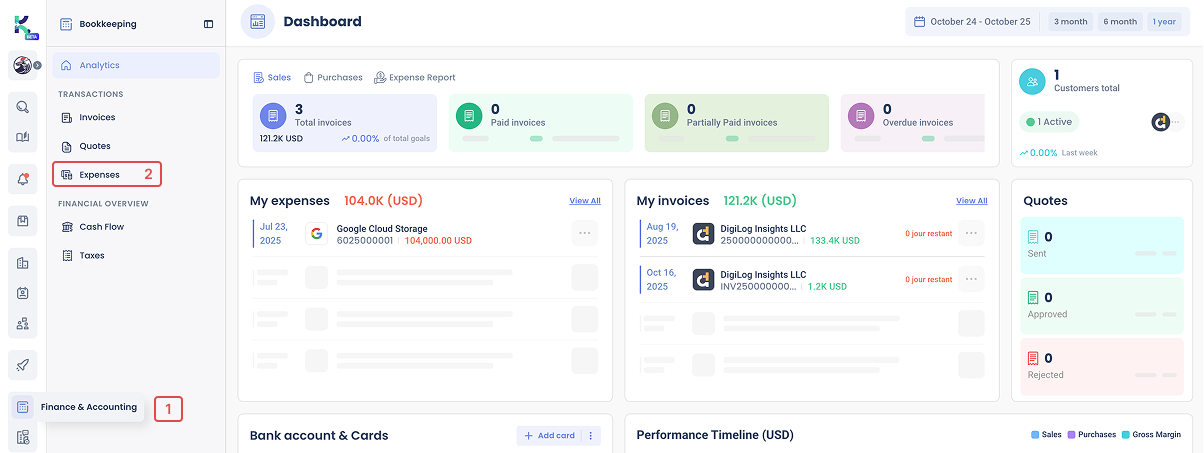Select the 3 month range
This screenshot has height=453, width=1204.
pos(1070,21)
